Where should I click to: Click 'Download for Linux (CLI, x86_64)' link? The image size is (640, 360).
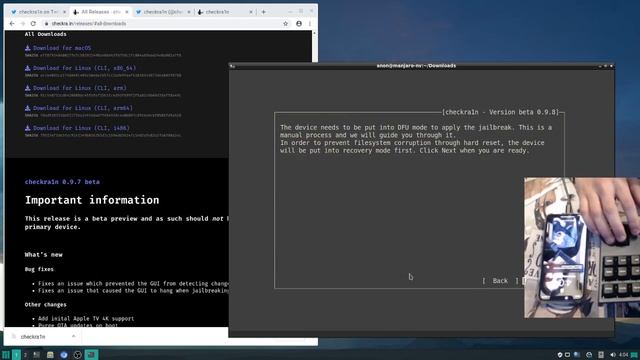tap(84, 68)
